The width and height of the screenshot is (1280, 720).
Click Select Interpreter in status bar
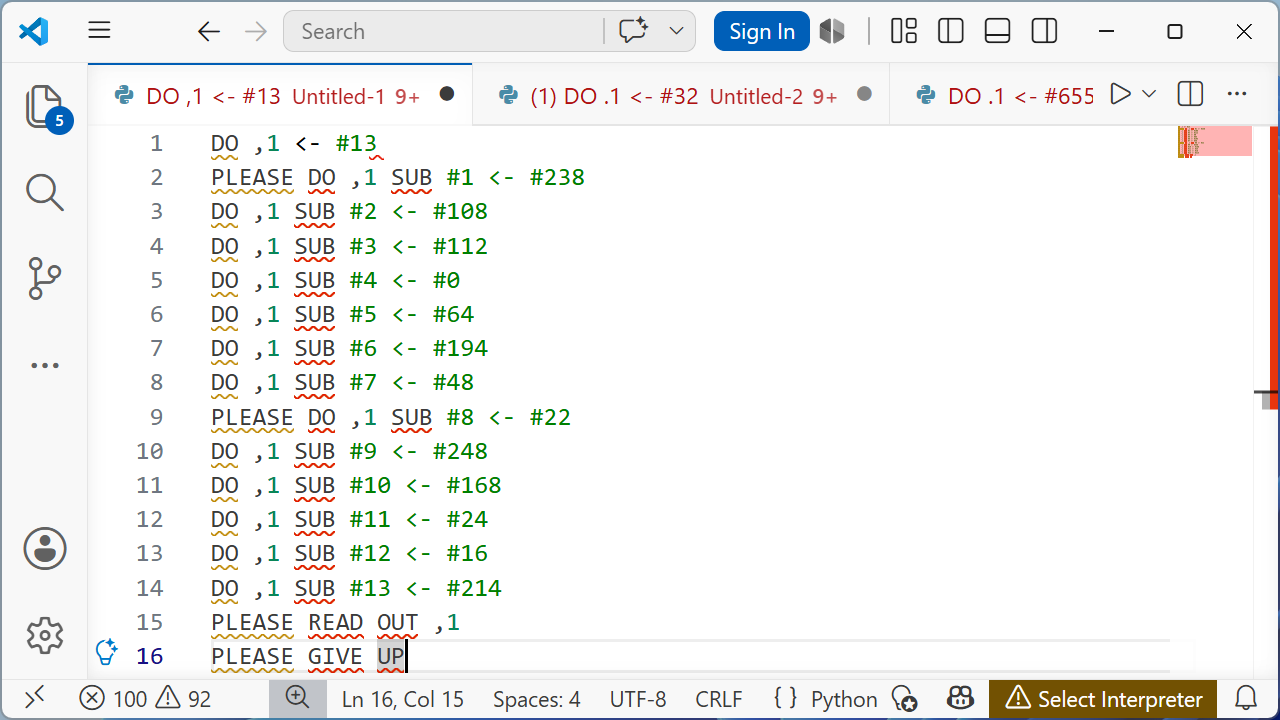click(x=1103, y=699)
